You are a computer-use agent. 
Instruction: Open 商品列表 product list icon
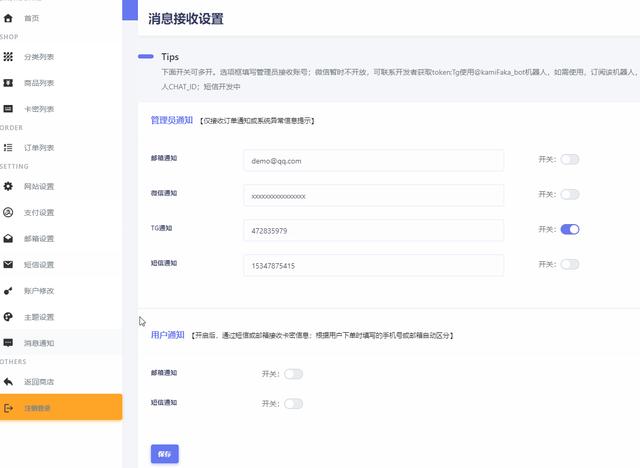pyautogui.click(x=8, y=83)
